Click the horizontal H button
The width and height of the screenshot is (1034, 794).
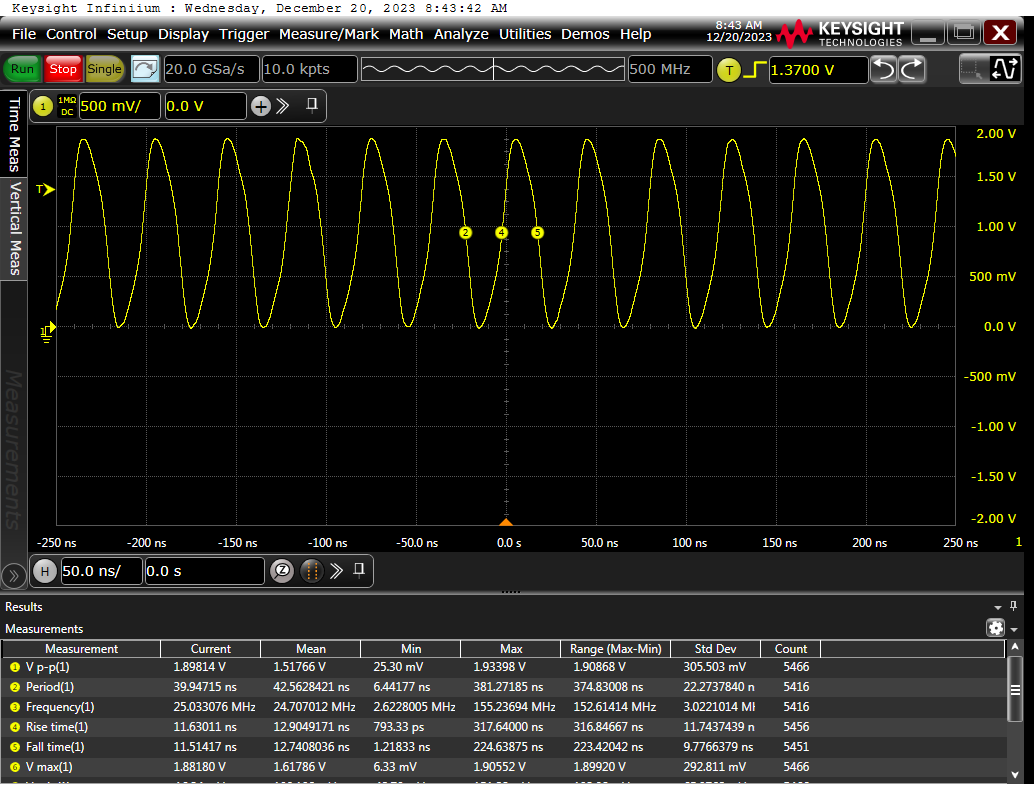[45, 571]
